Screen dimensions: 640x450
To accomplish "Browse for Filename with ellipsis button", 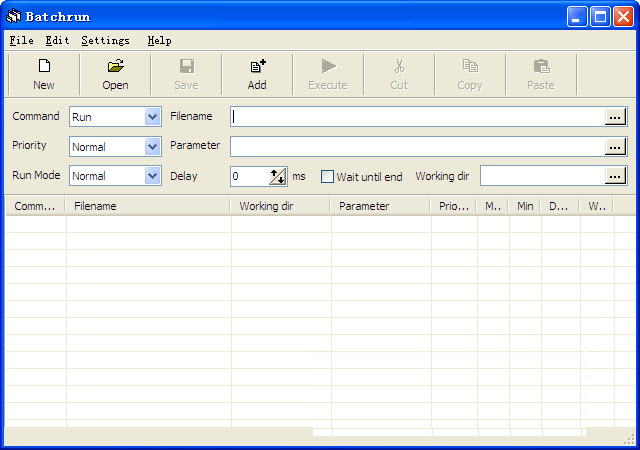I will click(615, 117).
